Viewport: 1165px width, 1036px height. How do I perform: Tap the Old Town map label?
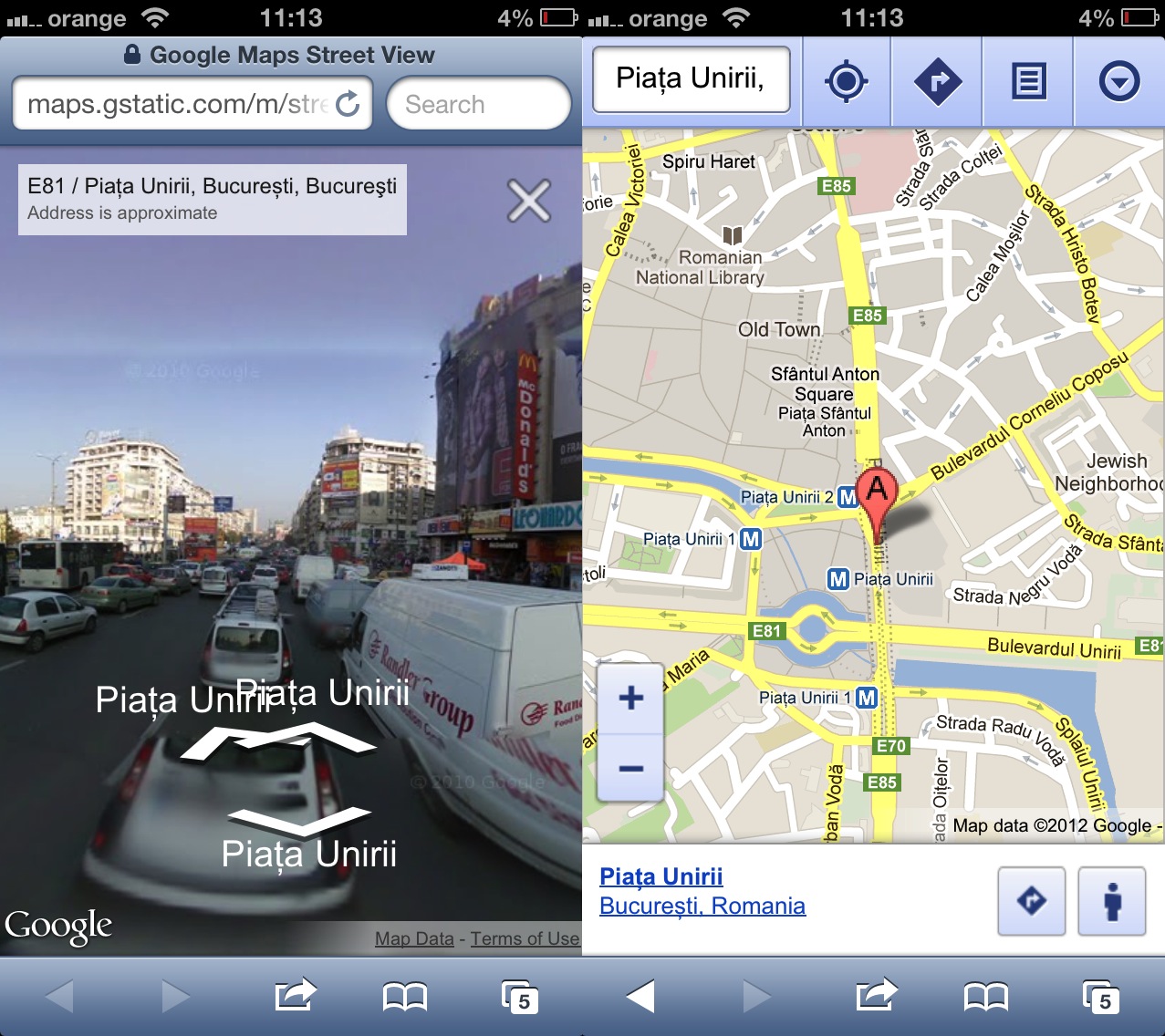coord(779,329)
